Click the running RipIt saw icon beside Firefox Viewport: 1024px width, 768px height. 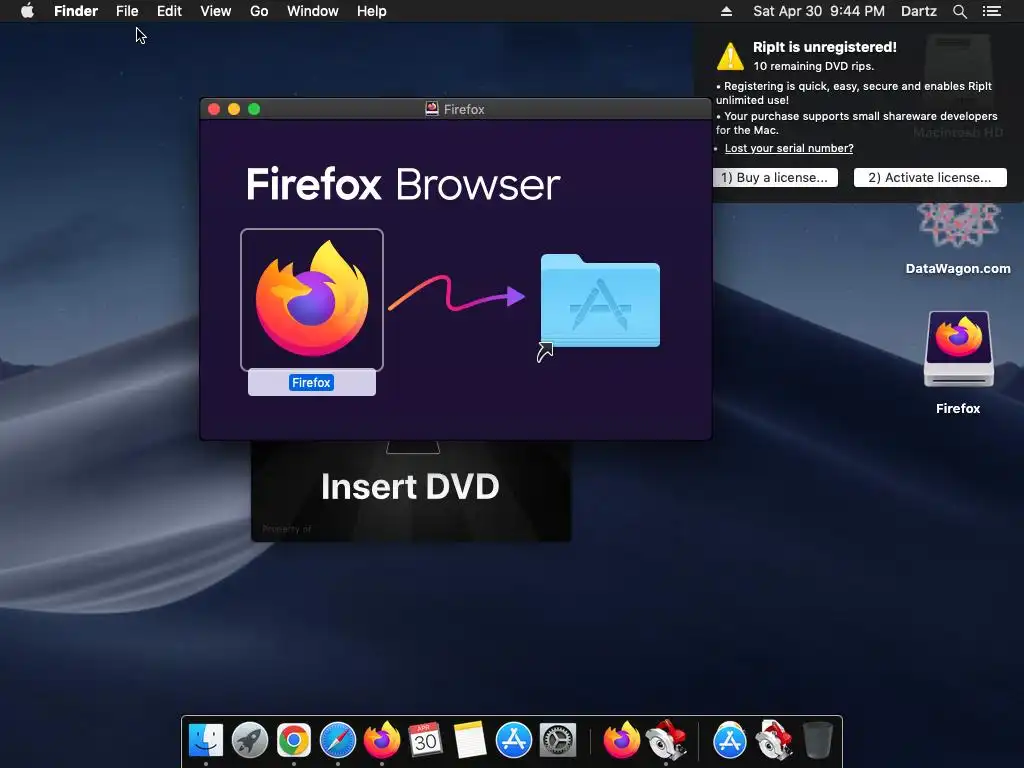coord(665,740)
